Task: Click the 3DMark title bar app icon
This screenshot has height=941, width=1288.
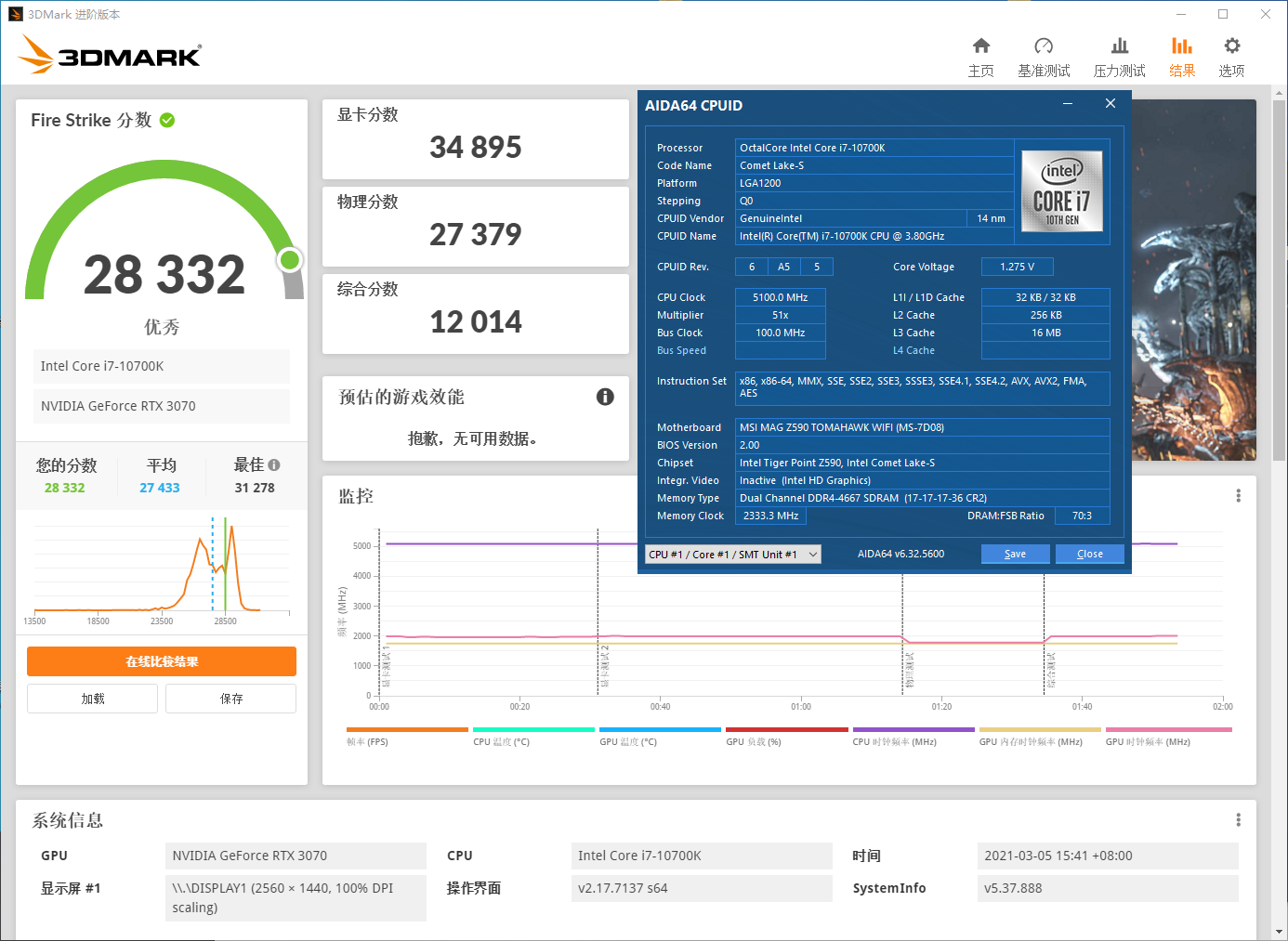Action: [15, 14]
